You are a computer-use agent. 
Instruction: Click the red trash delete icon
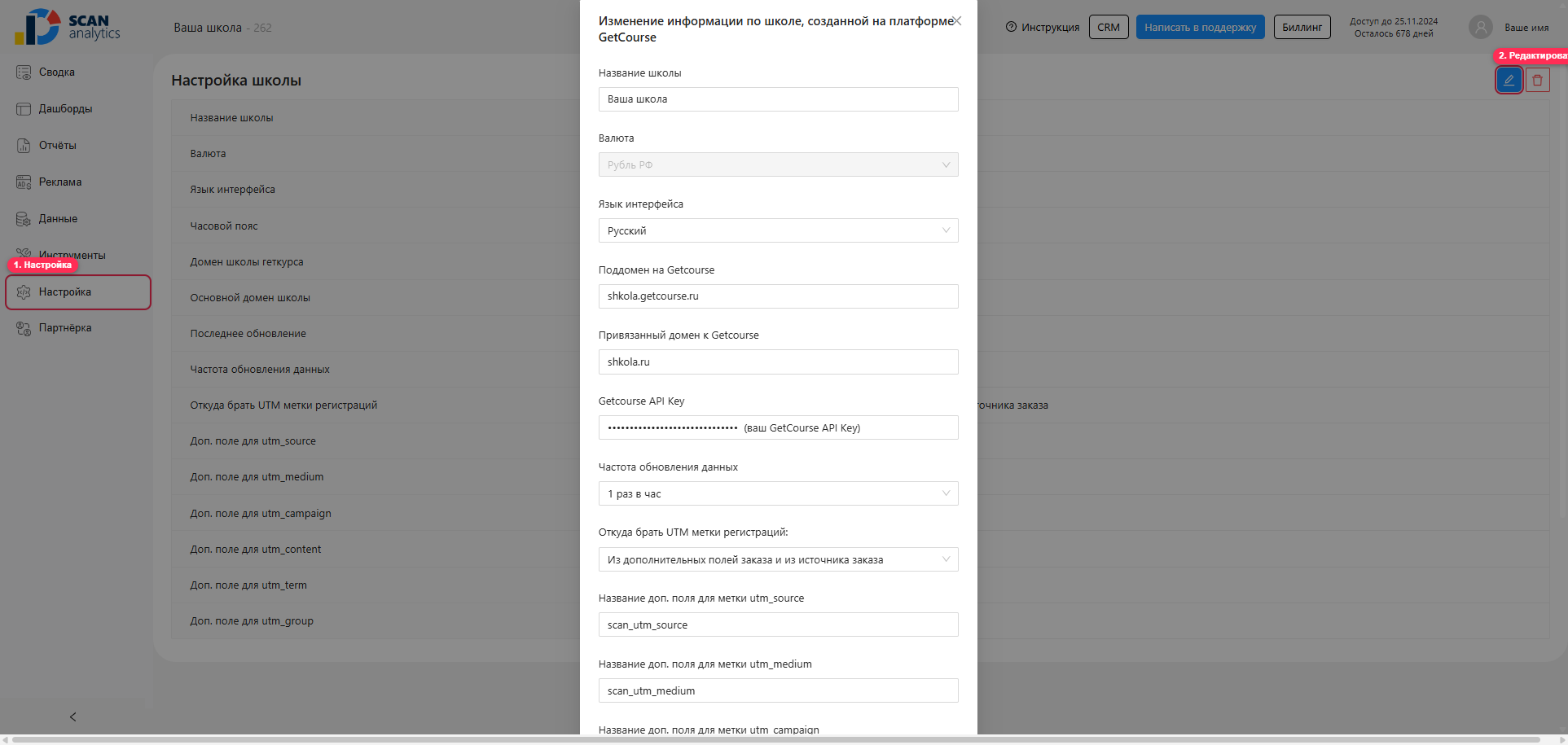tap(1537, 80)
